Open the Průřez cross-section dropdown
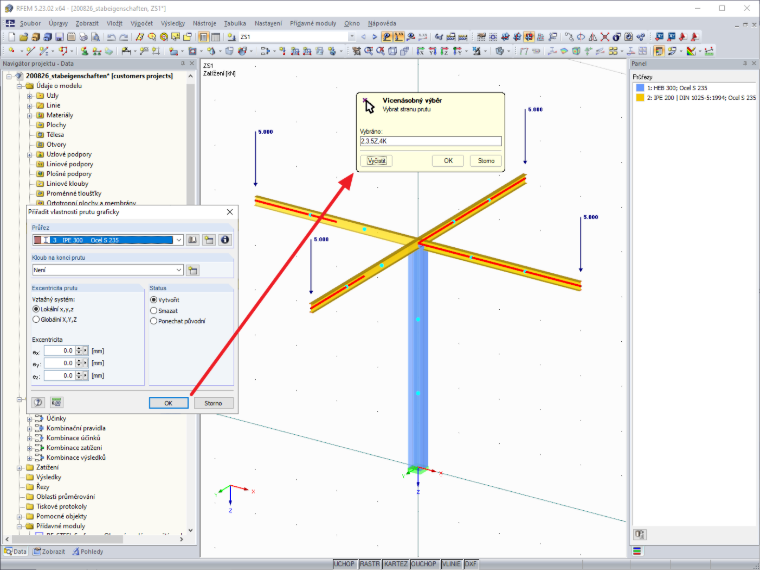The height and width of the screenshot is (570, 760). click(178, 240)
